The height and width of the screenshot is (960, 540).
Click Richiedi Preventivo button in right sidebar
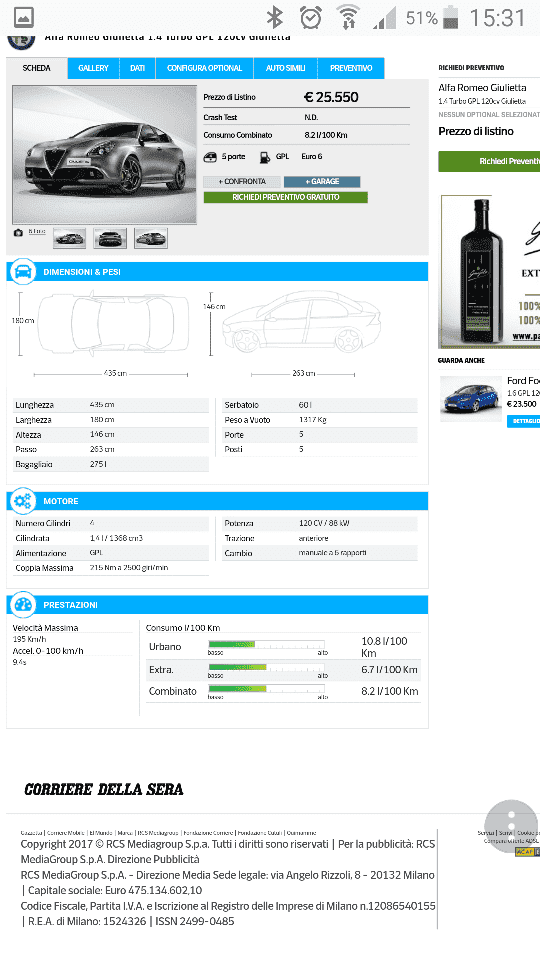489,161
